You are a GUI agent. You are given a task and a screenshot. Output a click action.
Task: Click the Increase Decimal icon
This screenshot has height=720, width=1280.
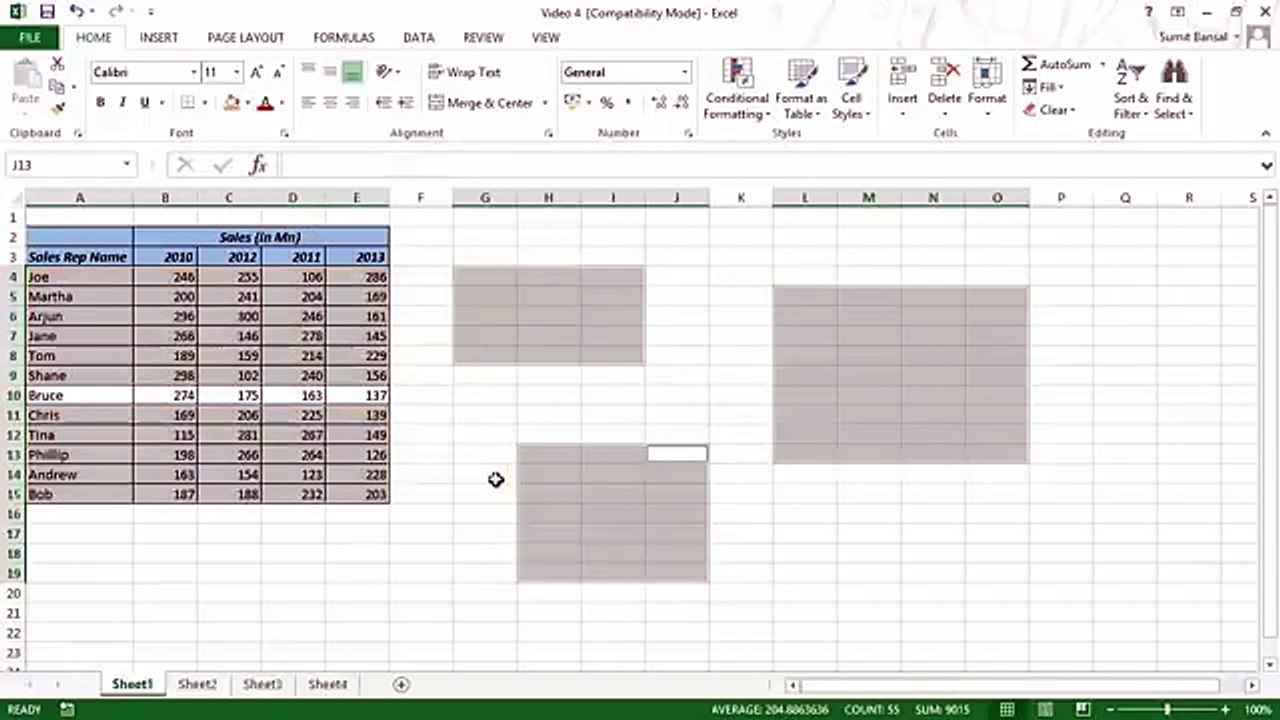(x=657, y=102)
